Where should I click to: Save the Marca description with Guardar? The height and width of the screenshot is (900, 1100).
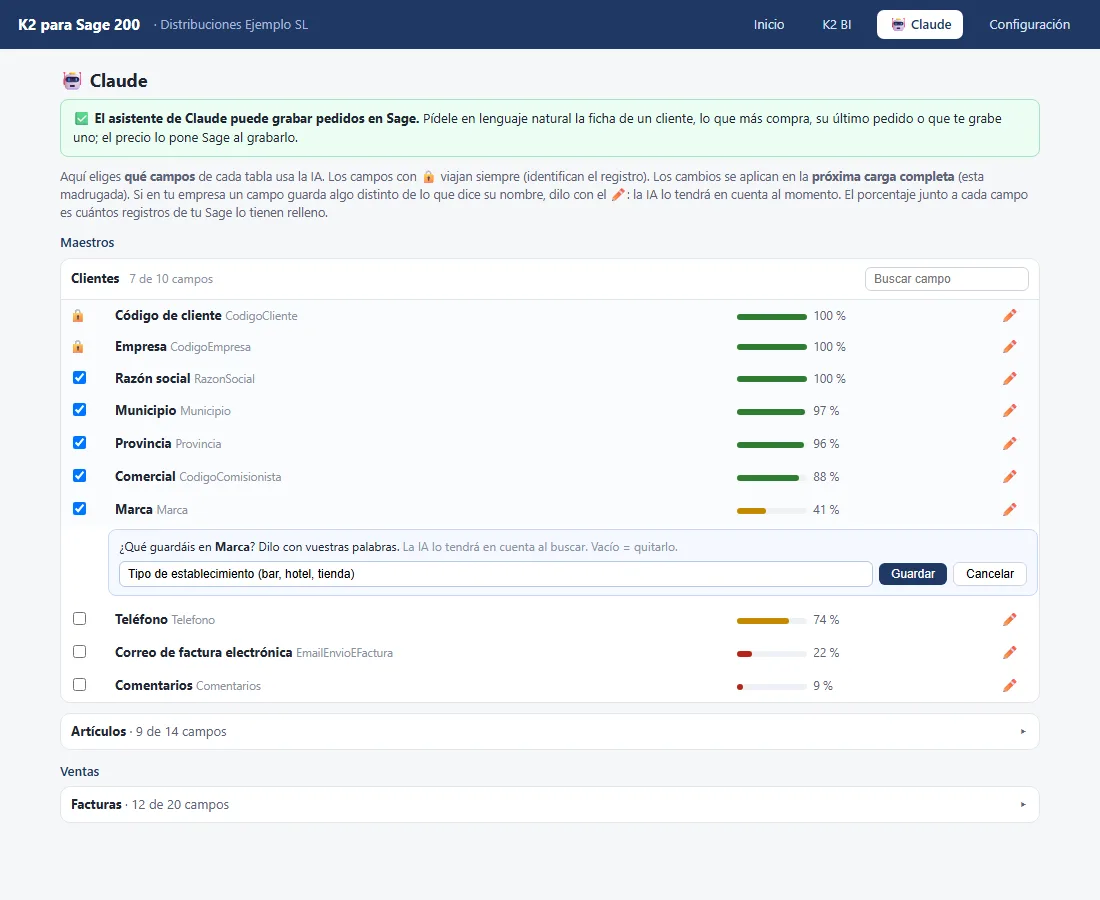[x=913, y=574]
